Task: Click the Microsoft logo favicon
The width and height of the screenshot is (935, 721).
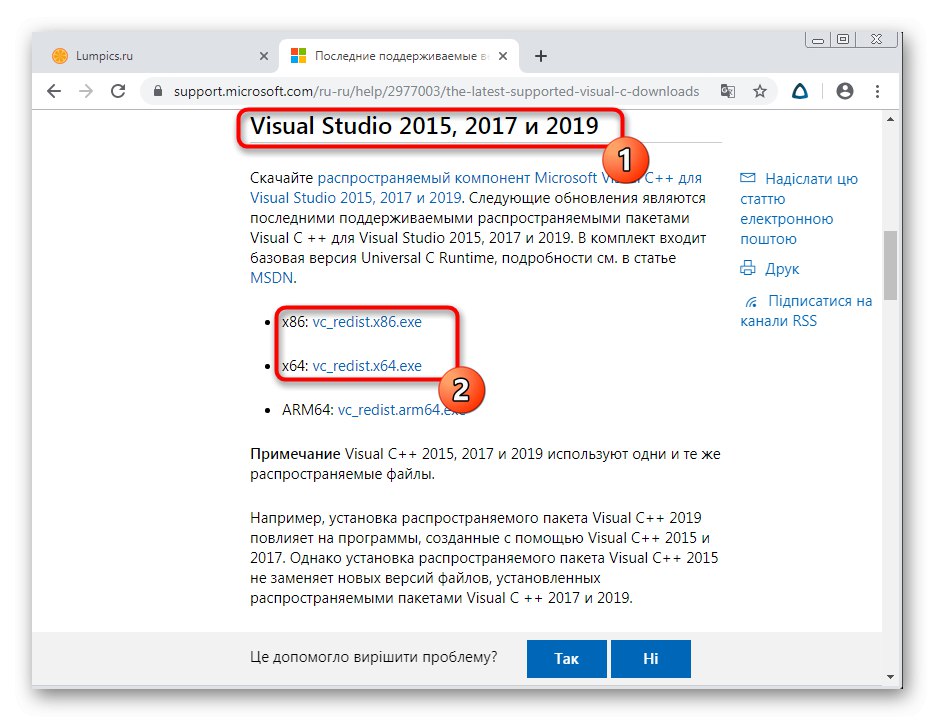Action: tap(298, 56)
